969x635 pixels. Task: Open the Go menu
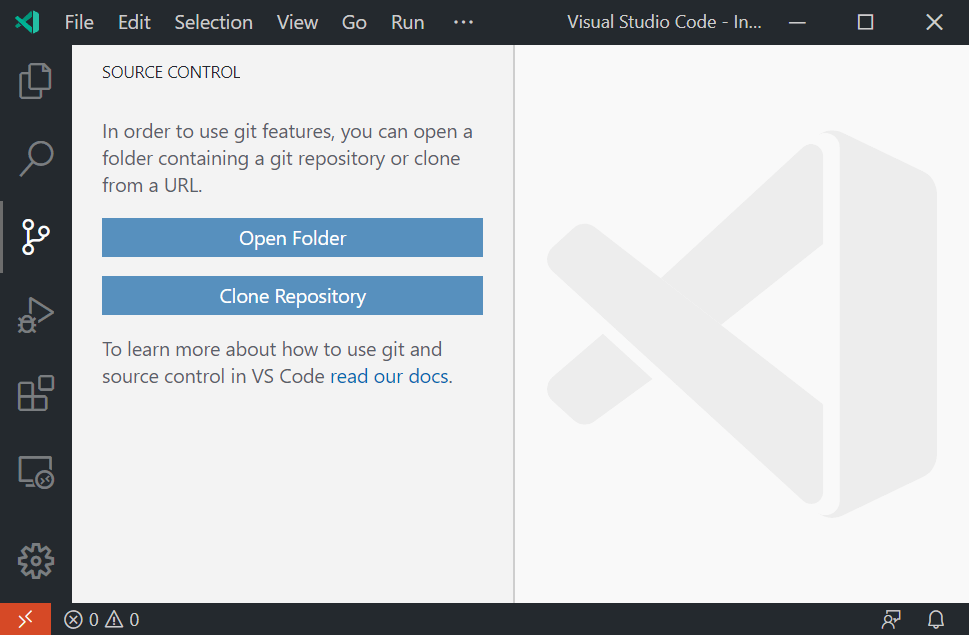[354, 21]
